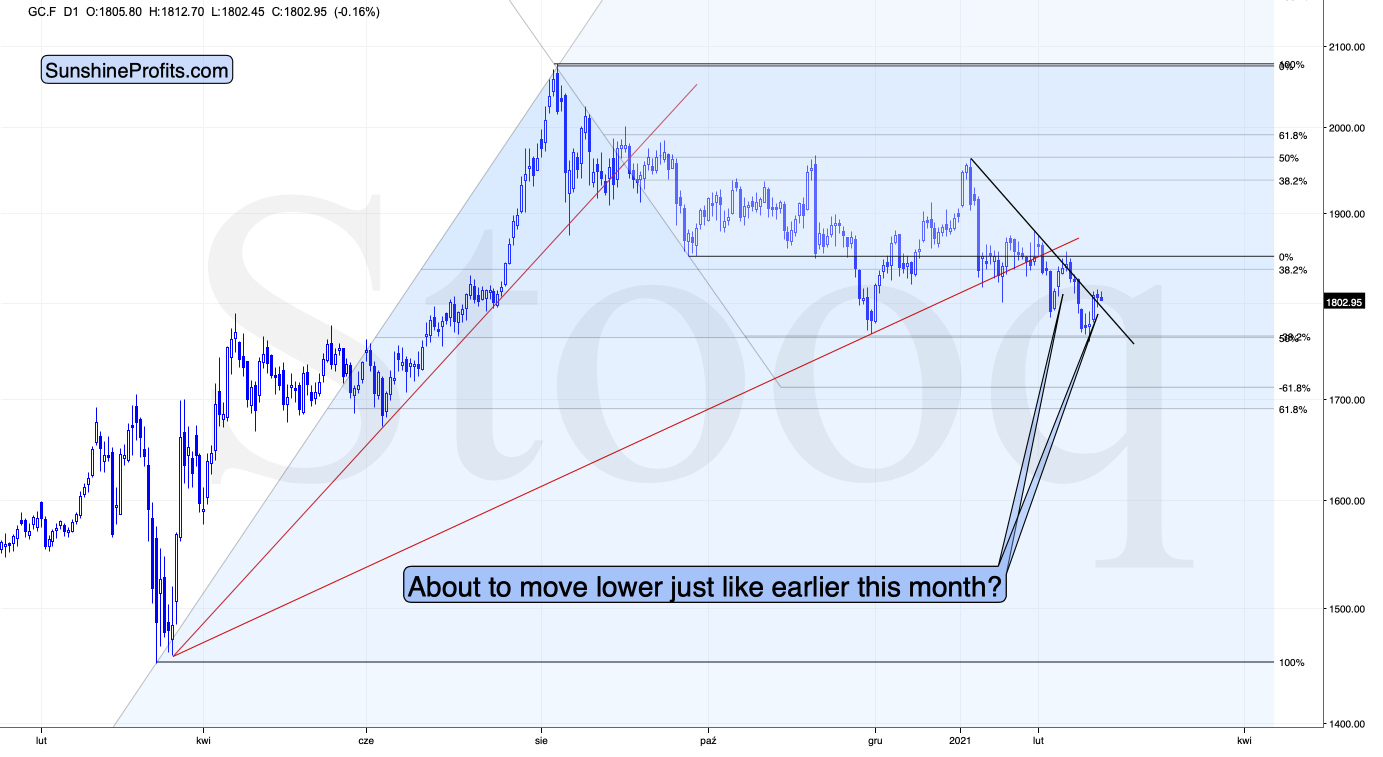Click the 'paź' month marker on time axis
This screenshot has width=1383, height=757.
pos(708,742)
